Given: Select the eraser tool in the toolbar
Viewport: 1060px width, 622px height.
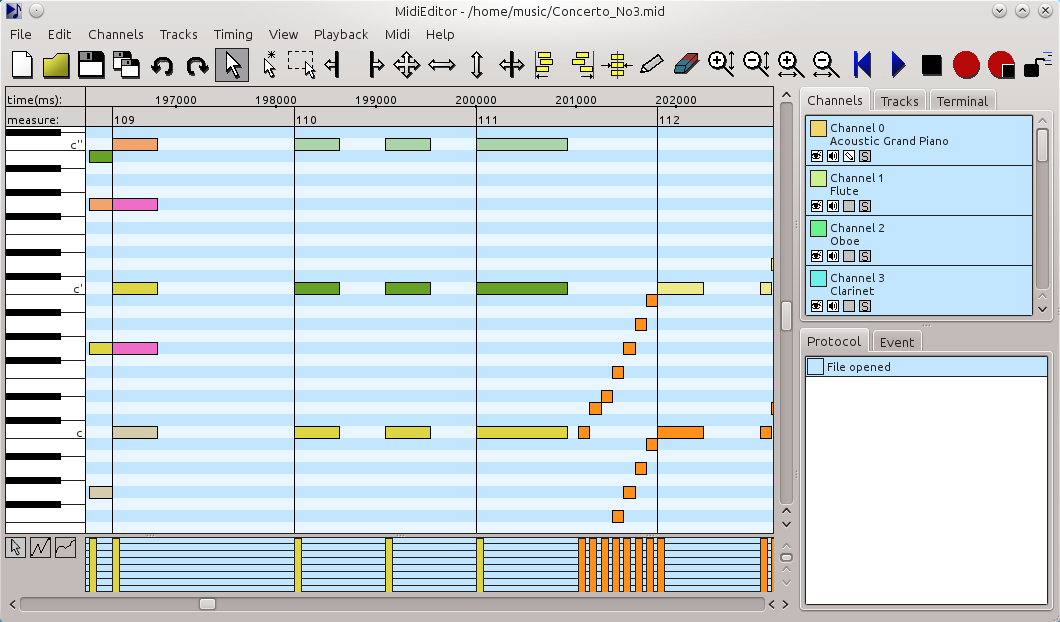Looking at the screenshot, I should point(685,65).
